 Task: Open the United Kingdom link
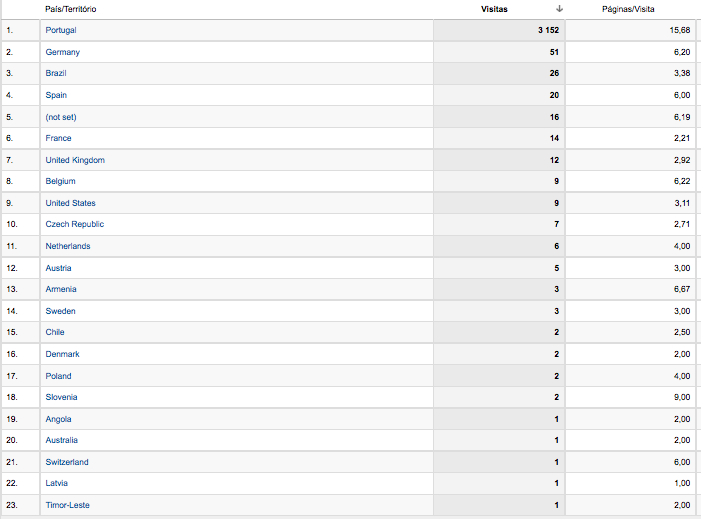tap(75, 160)
